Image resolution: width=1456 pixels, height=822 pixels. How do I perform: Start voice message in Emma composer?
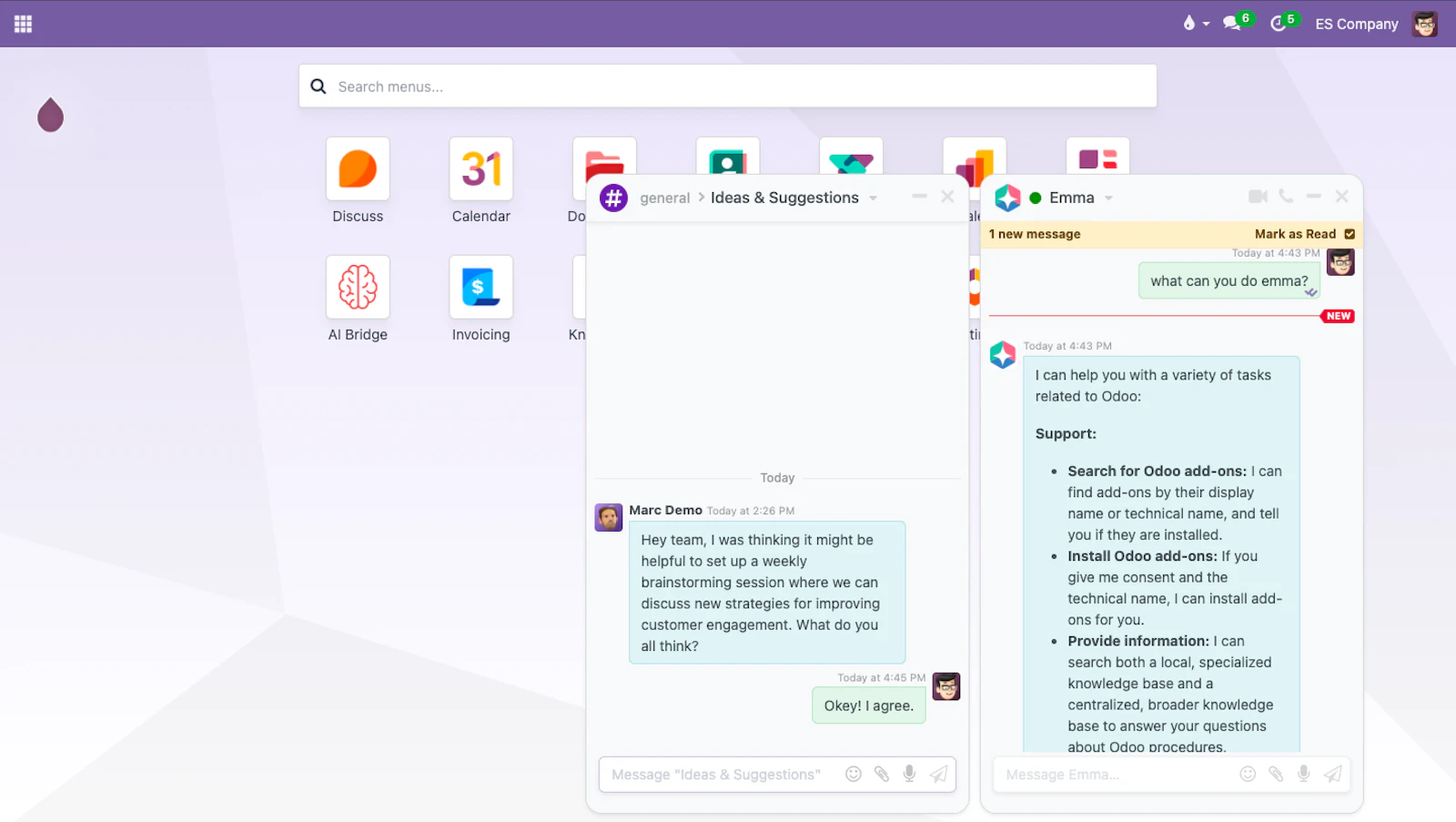click(x=1304, y=774)
